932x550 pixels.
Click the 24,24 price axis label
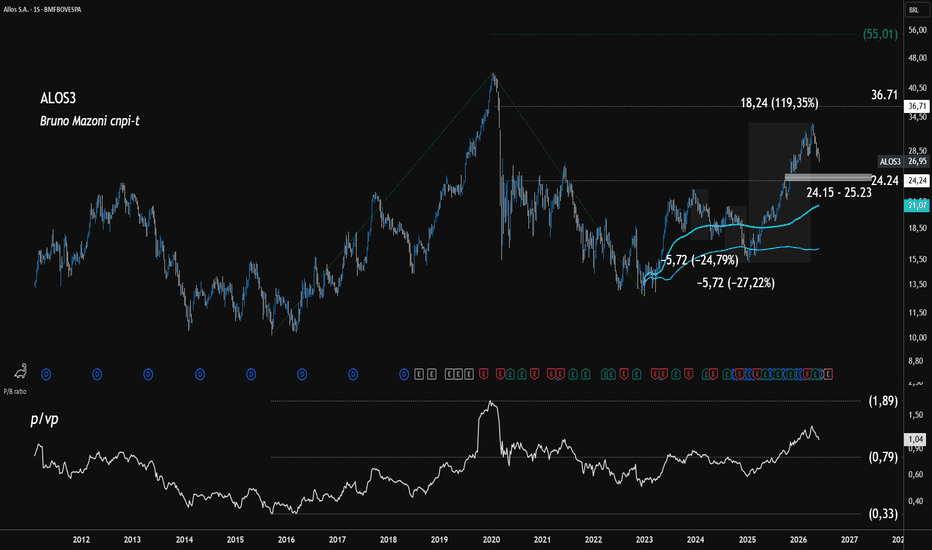(x=916, y=180)
